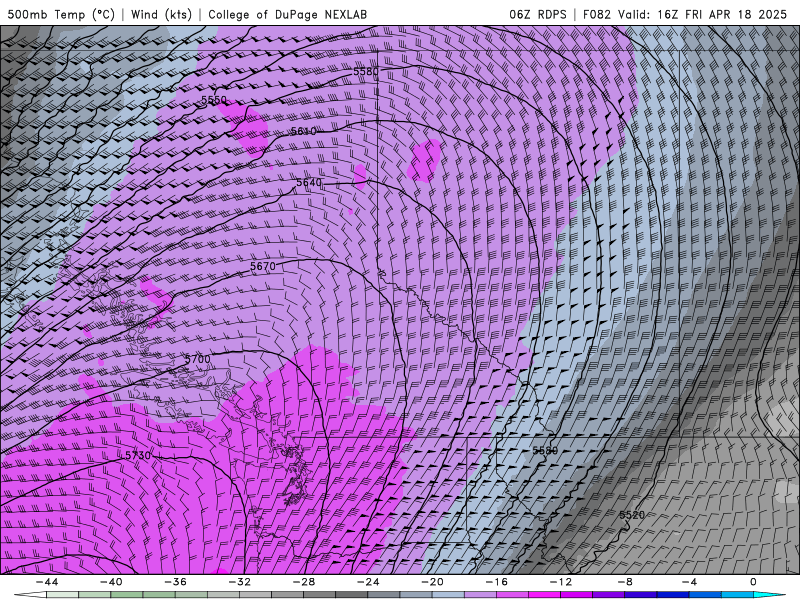
Task: Click the 5550 height contour label
Action: [x=214, y=99]
